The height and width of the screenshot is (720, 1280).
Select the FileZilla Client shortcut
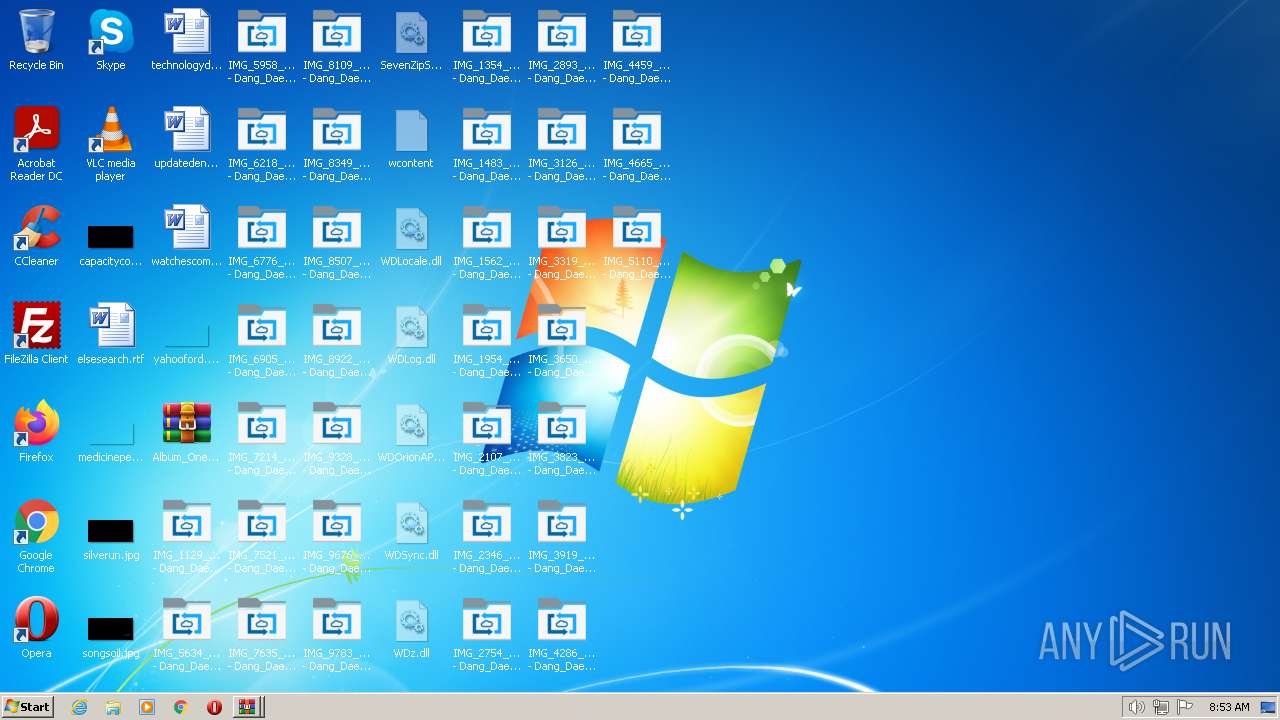pyautogui.click(x=36, y=334)
